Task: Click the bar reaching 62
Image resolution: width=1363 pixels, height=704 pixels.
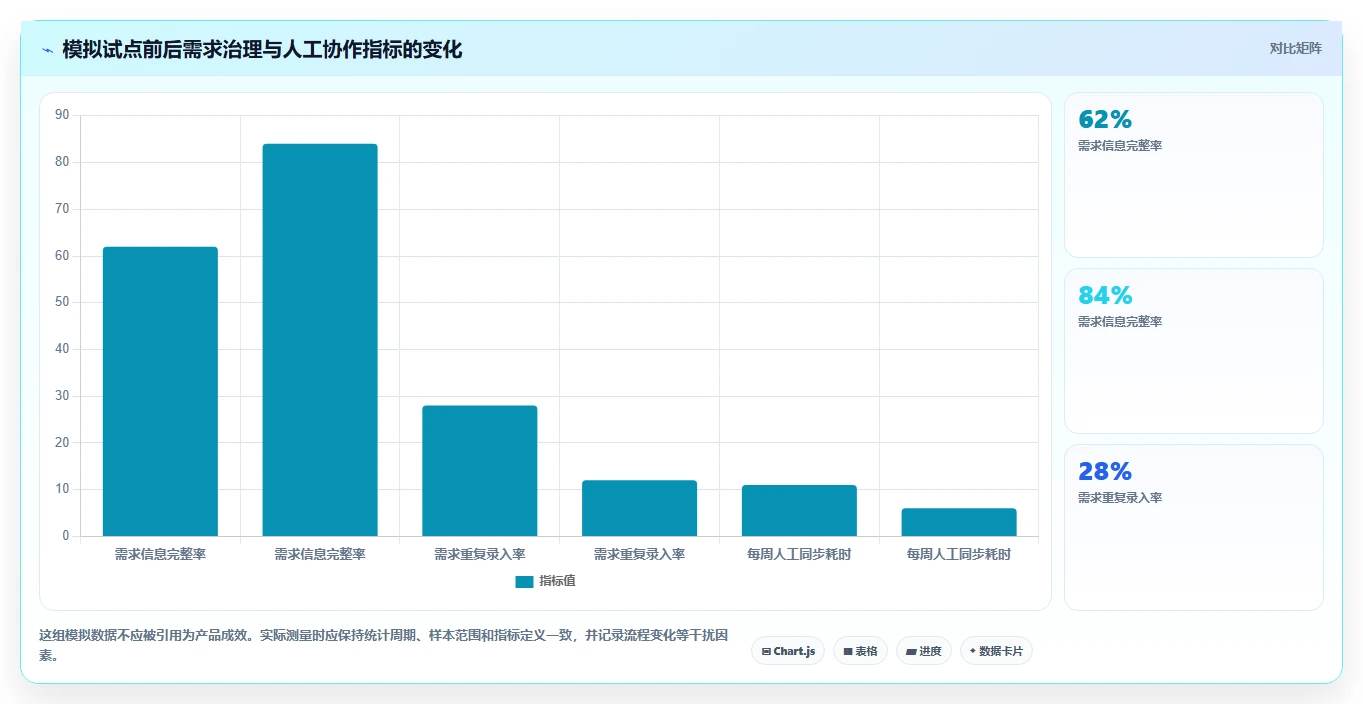Action: pyautogui.click(x=160, y=391)
